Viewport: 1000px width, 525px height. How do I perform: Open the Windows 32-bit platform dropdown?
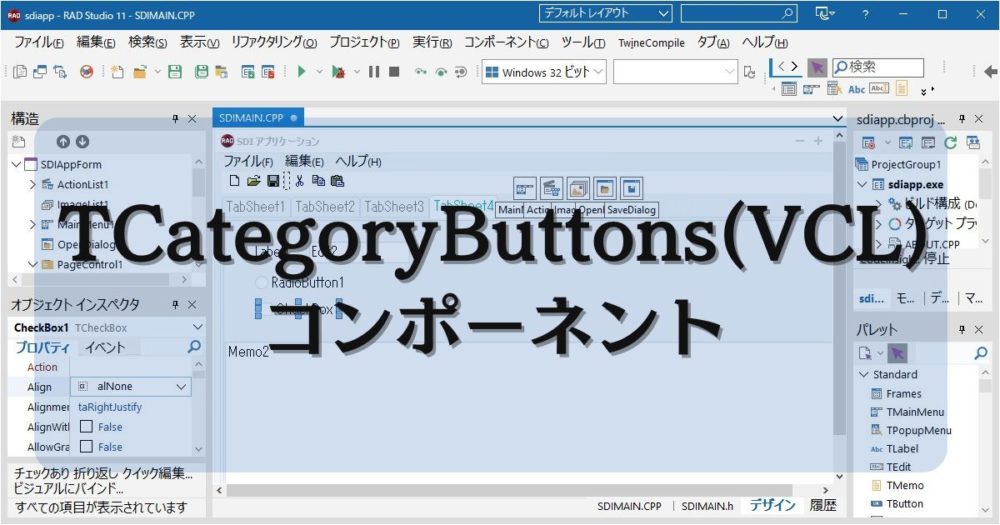click(598, 72)
